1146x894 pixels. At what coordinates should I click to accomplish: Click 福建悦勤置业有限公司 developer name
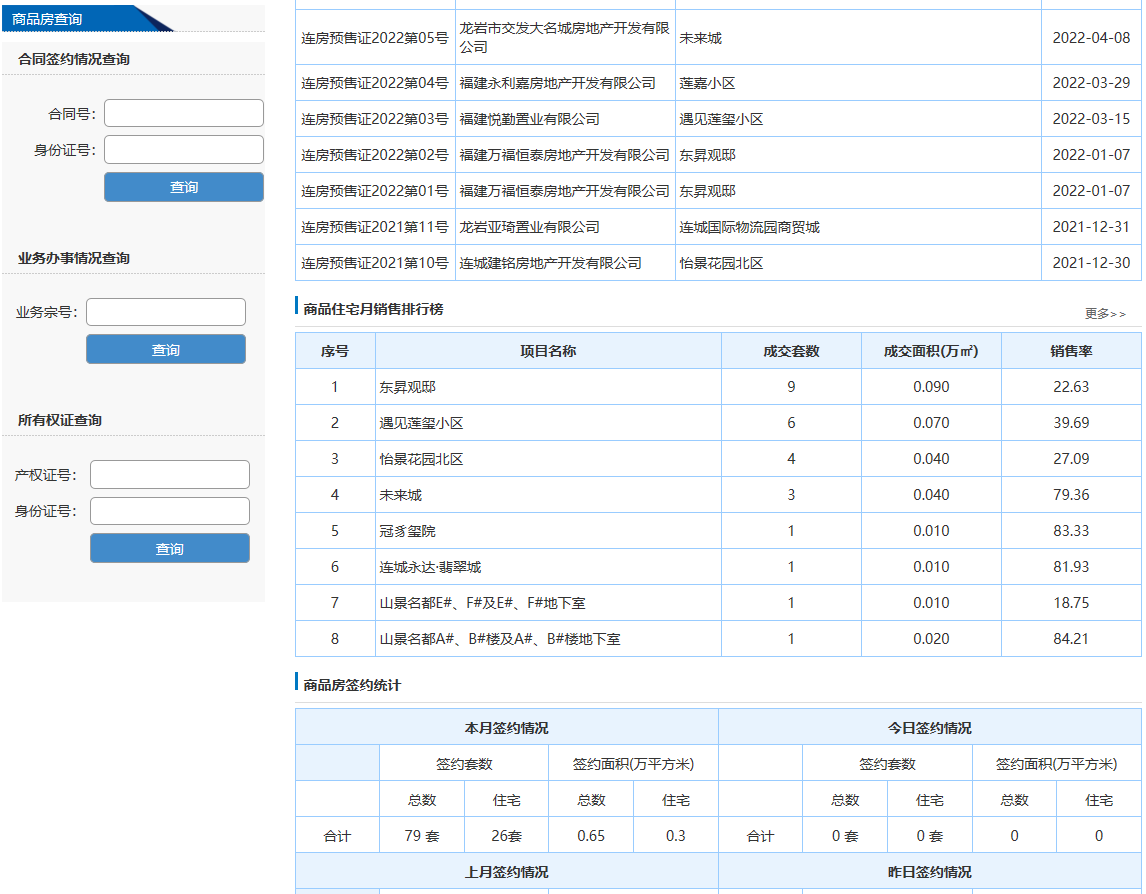coord(529,119)
